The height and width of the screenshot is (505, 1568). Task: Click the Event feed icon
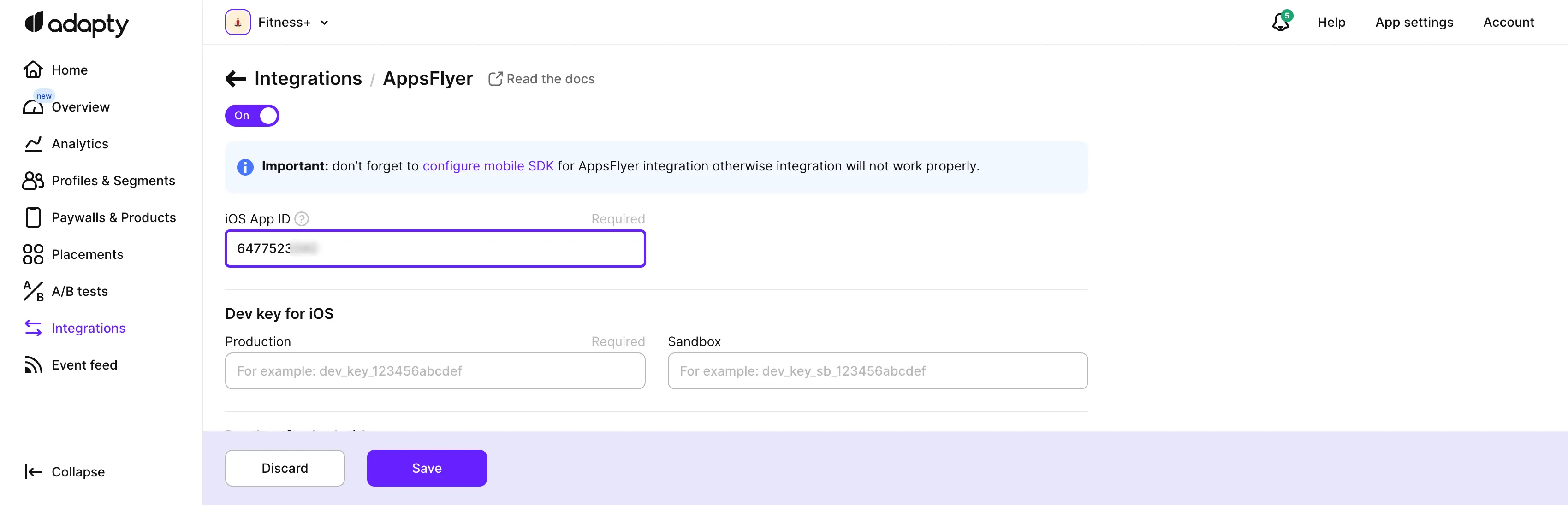click(33, 365)
